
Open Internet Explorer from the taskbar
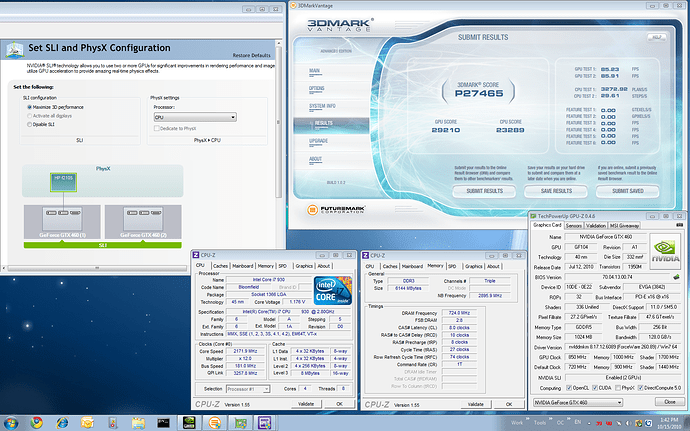tap(62, 423)
